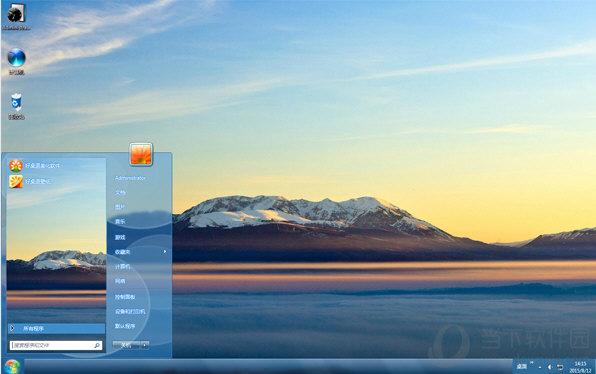Show hidden tray icons arrow
596x374 pixels.
(540, 367)
